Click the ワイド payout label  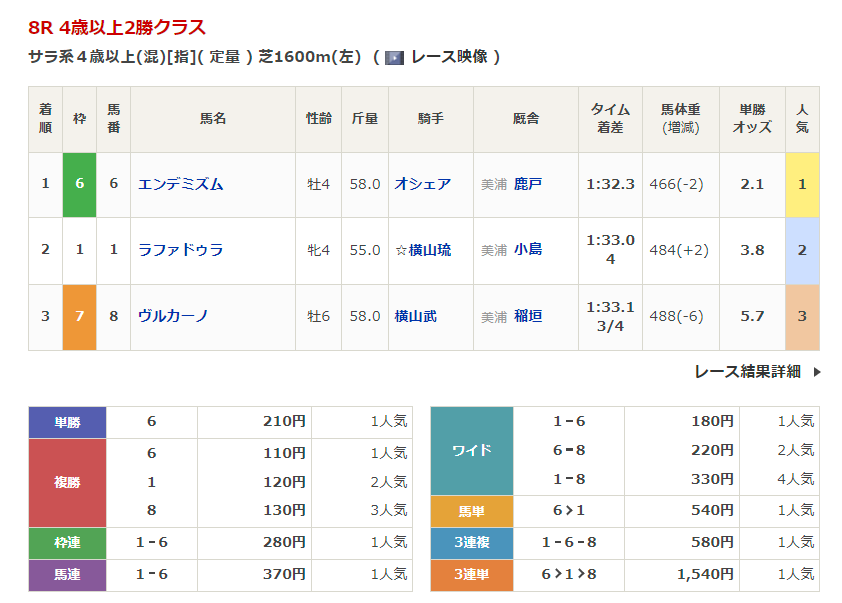471,450
